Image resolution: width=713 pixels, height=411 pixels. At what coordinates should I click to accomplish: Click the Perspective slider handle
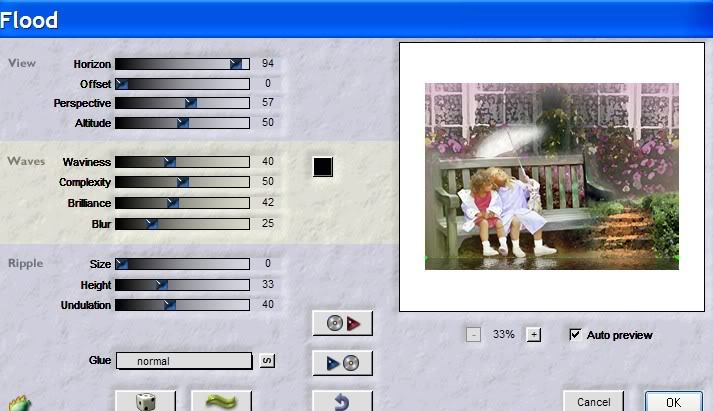(191, 103)
